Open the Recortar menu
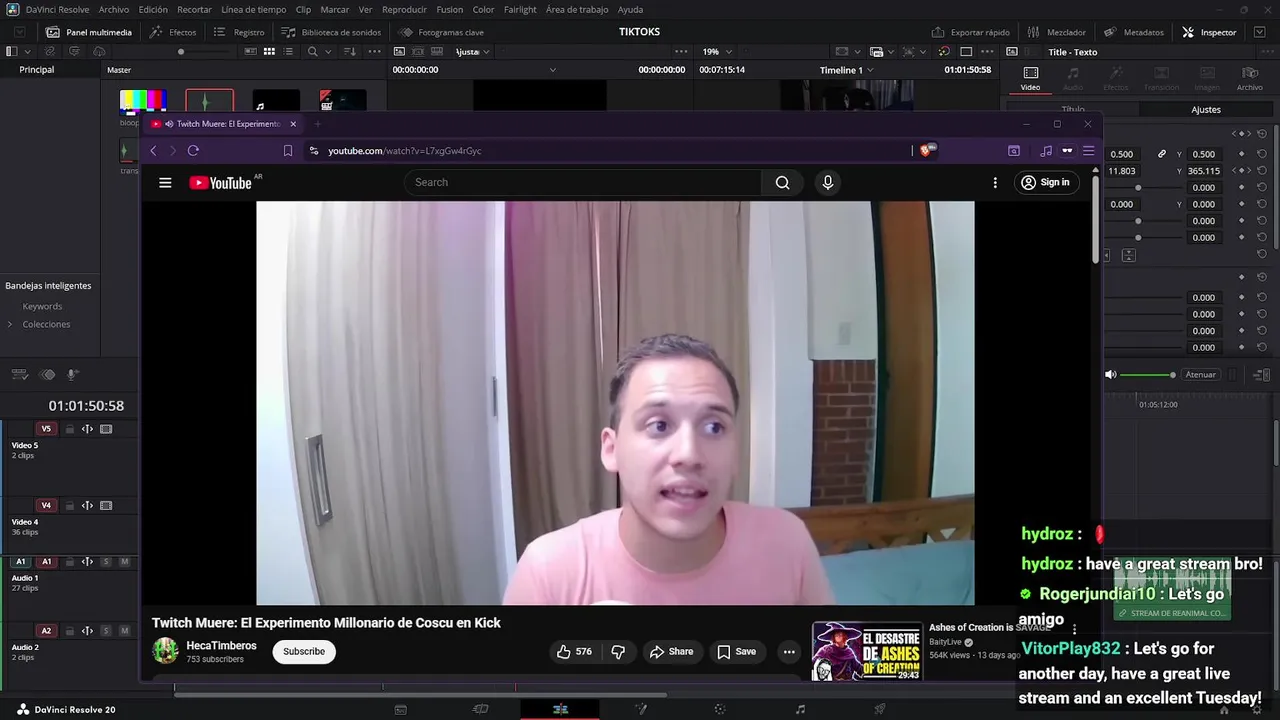 194,9
